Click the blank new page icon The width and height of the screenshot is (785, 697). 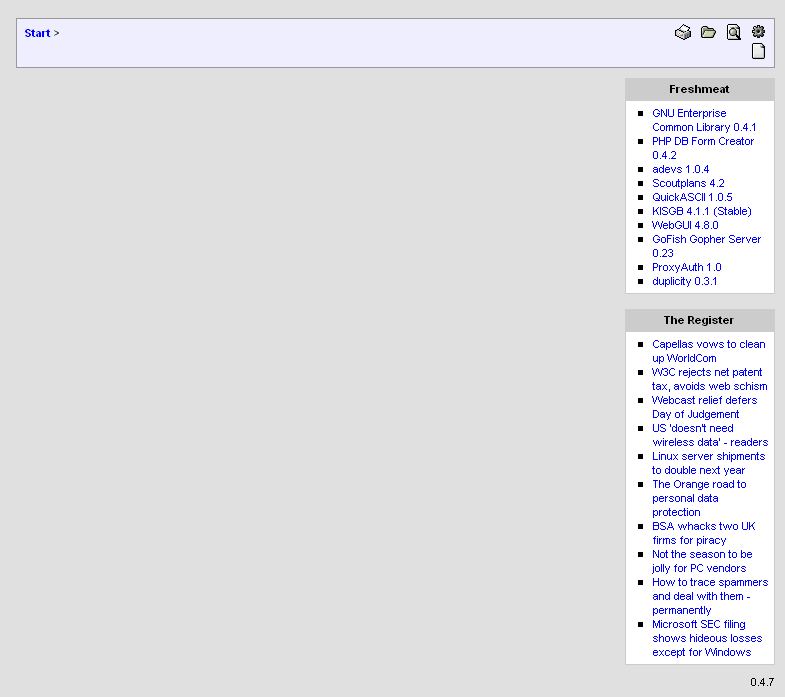click(x=758, y=51)
